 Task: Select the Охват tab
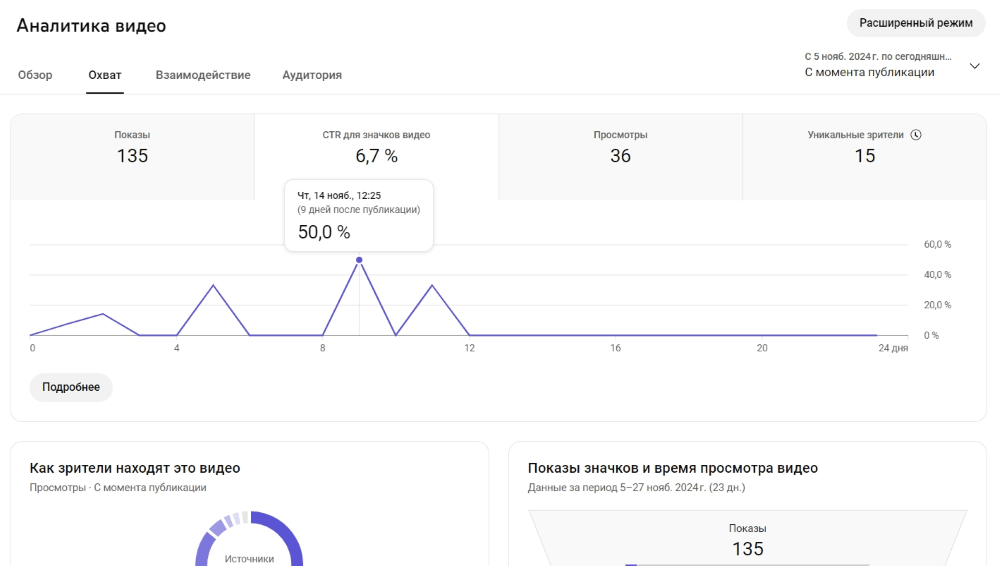click(x=105, y=75)
